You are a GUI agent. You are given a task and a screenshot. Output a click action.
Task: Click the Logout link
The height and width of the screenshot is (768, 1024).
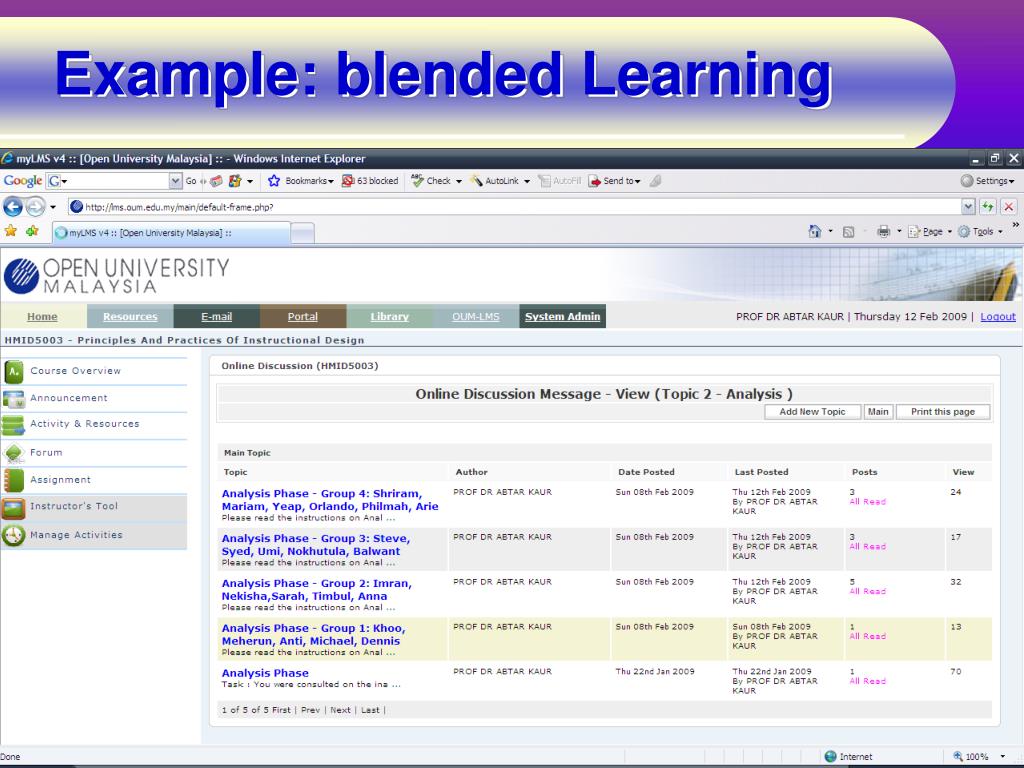998,316
